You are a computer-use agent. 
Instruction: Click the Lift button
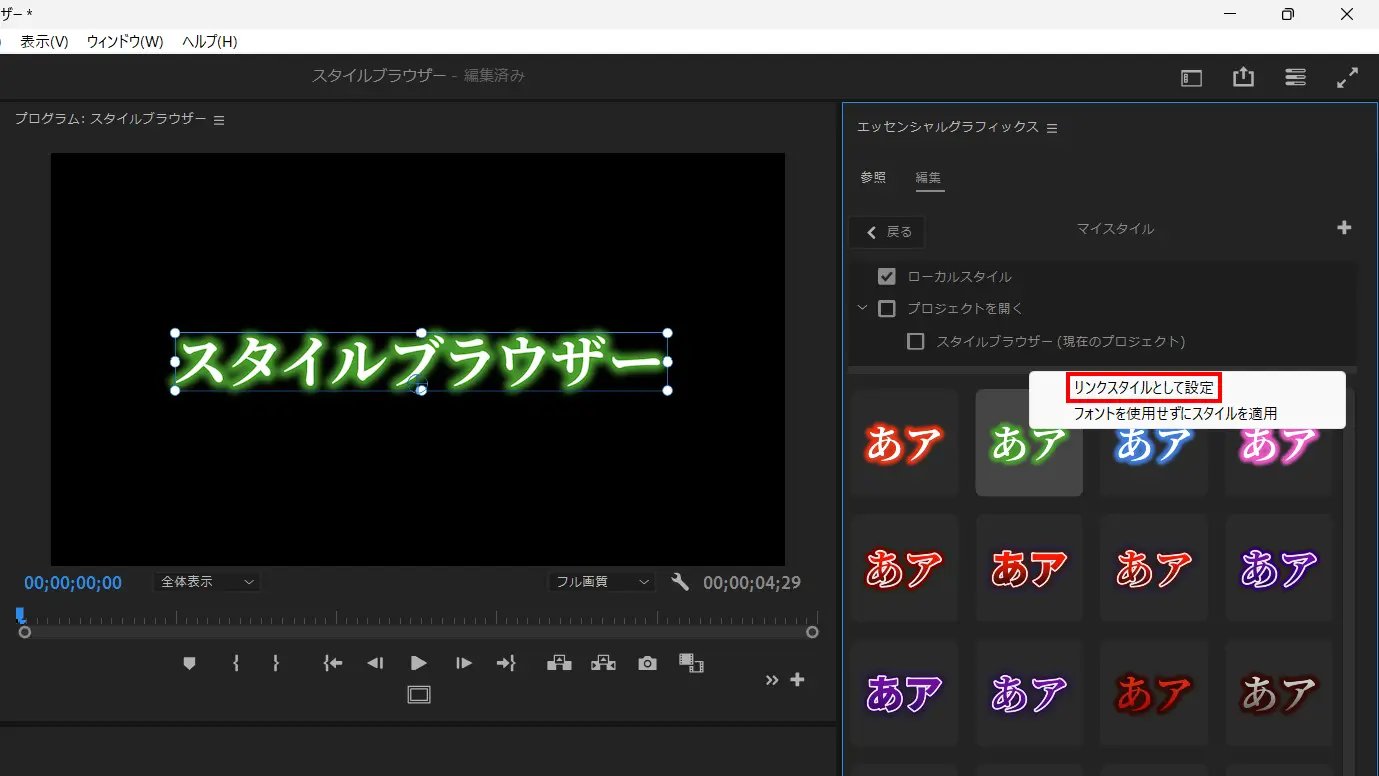click(559, 663)
